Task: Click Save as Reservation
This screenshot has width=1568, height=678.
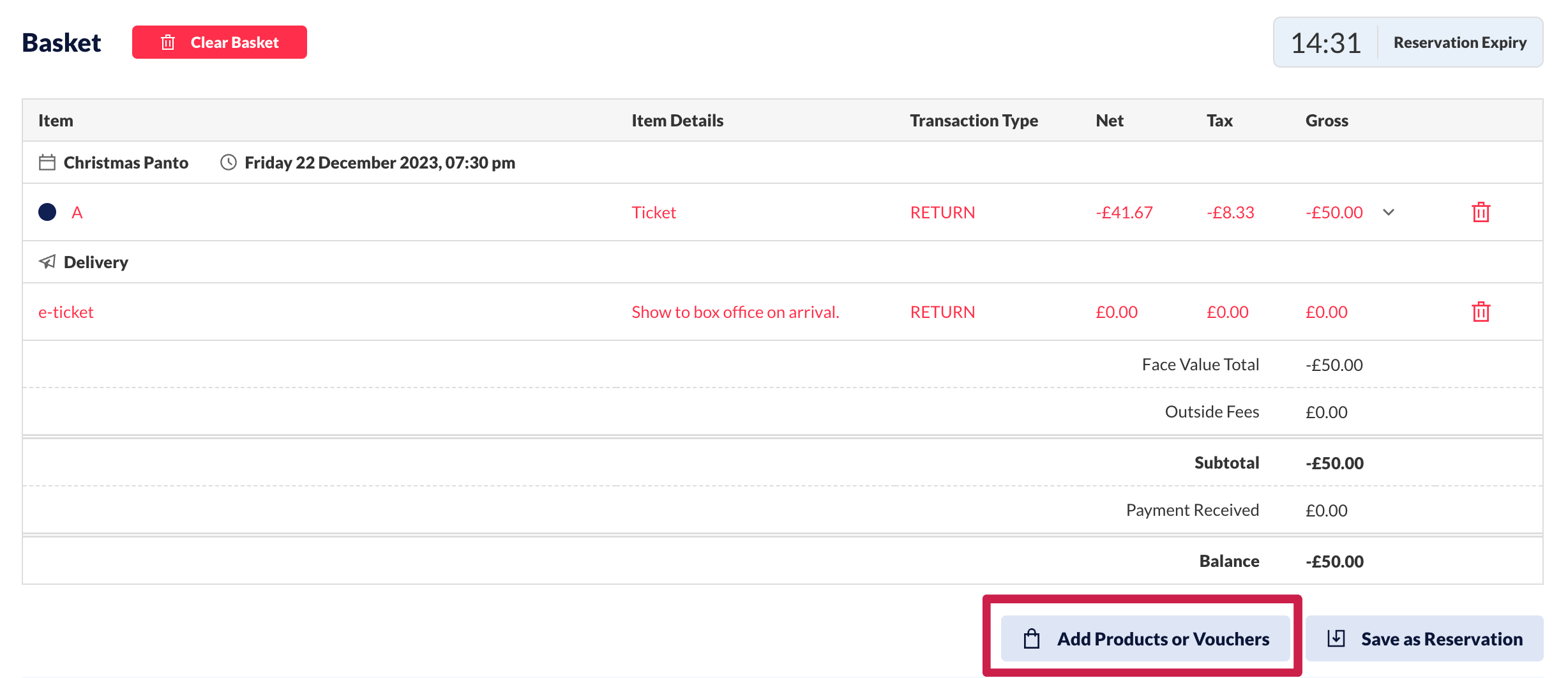Action: 1424,638
